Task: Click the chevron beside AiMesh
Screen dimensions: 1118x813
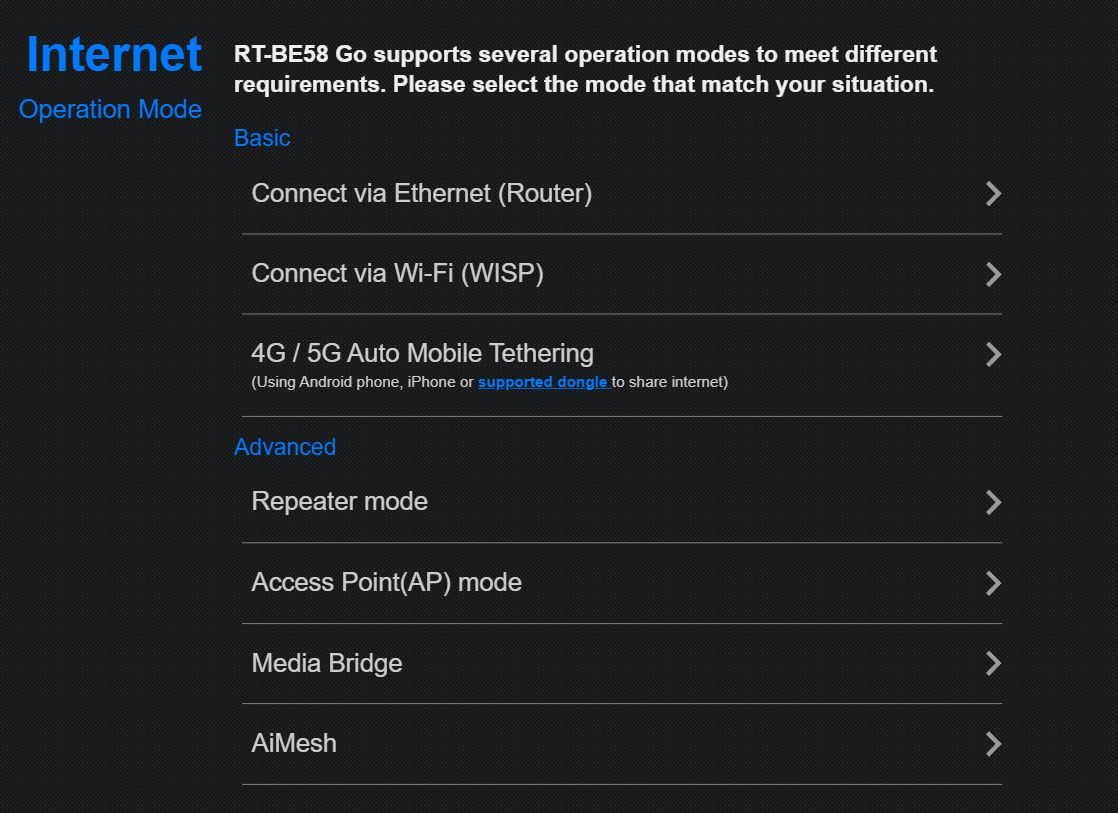Action: [x=993, y=743]
